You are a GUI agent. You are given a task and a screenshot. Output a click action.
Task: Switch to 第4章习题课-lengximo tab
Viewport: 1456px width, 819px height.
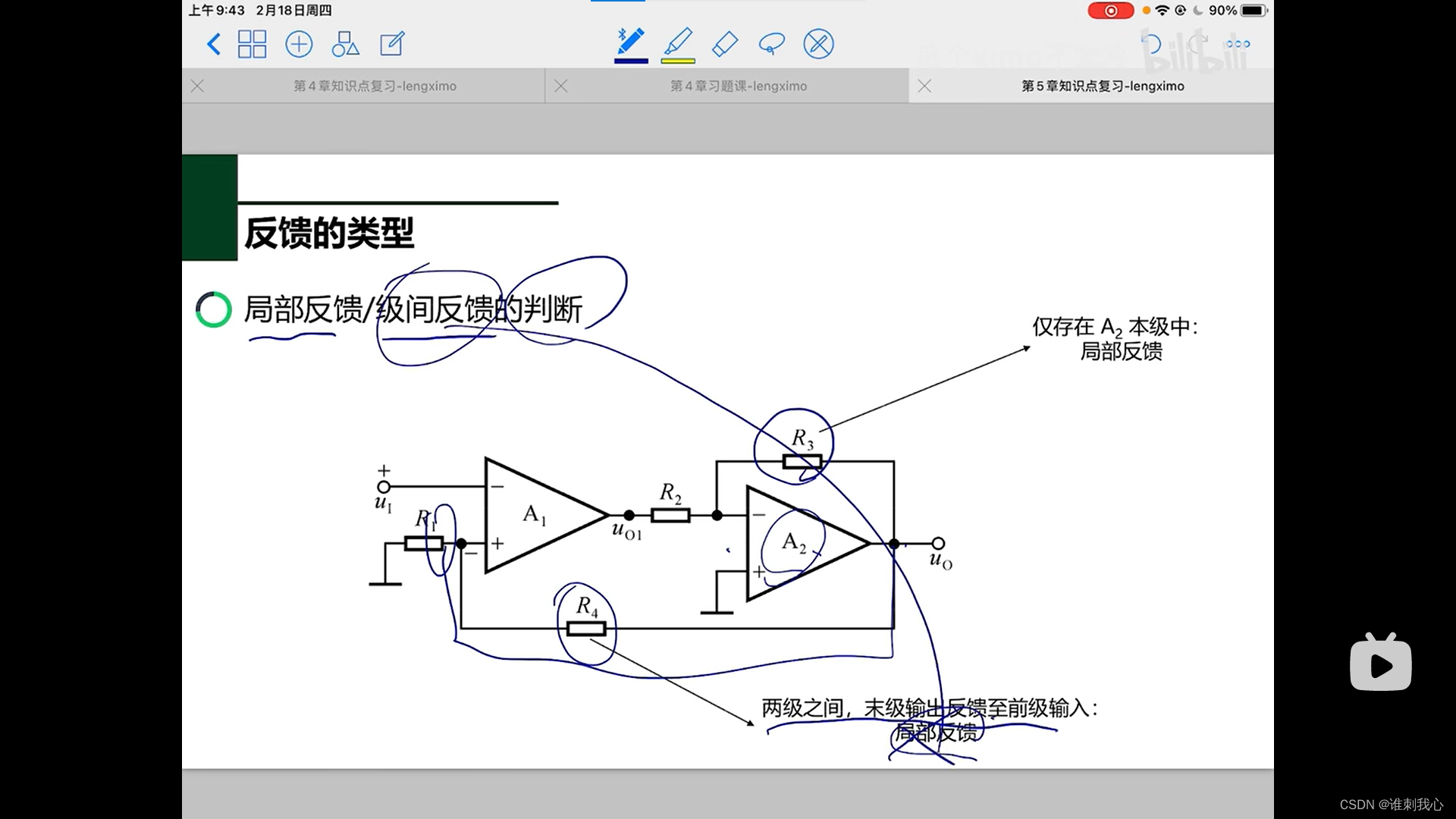(738, 86)
